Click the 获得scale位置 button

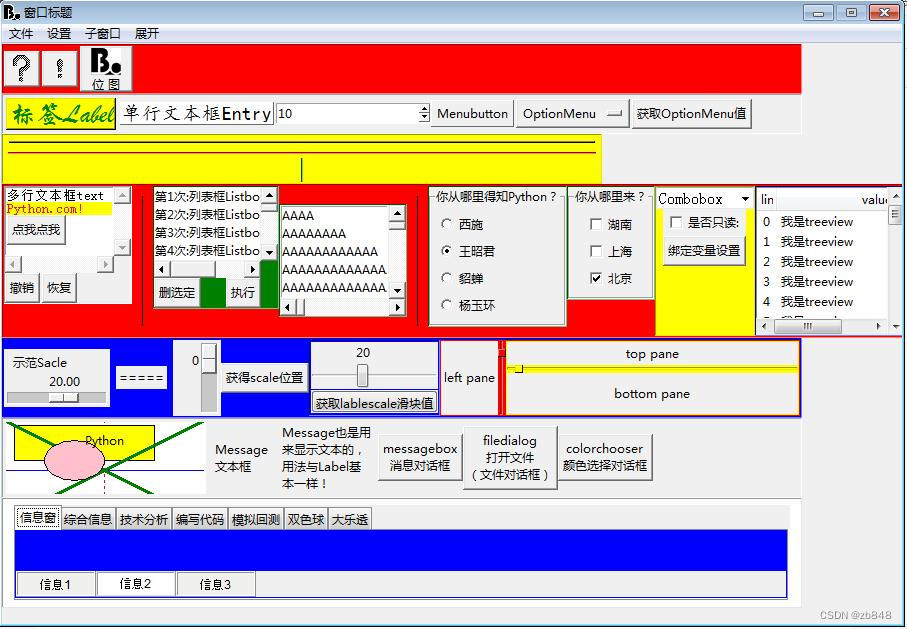(264, 378)
